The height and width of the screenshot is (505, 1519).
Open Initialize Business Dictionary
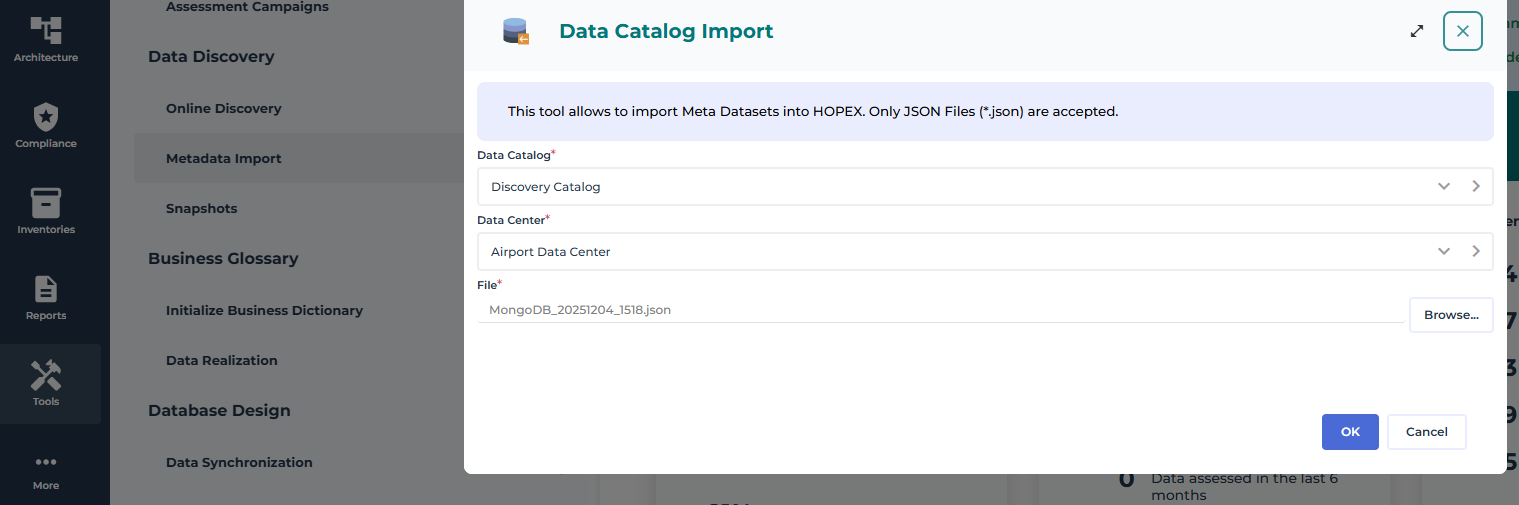pos(264,310)
